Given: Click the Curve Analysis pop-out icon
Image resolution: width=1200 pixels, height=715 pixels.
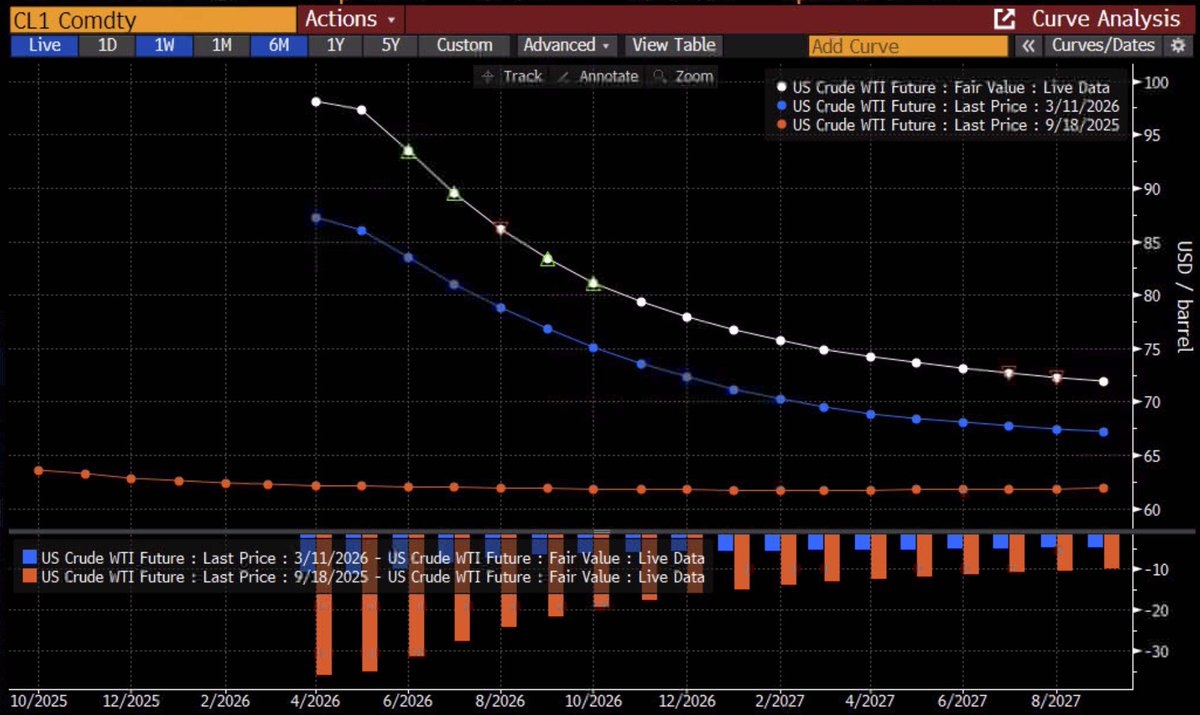Looking at the screenshot, I should coord(1003,19).
